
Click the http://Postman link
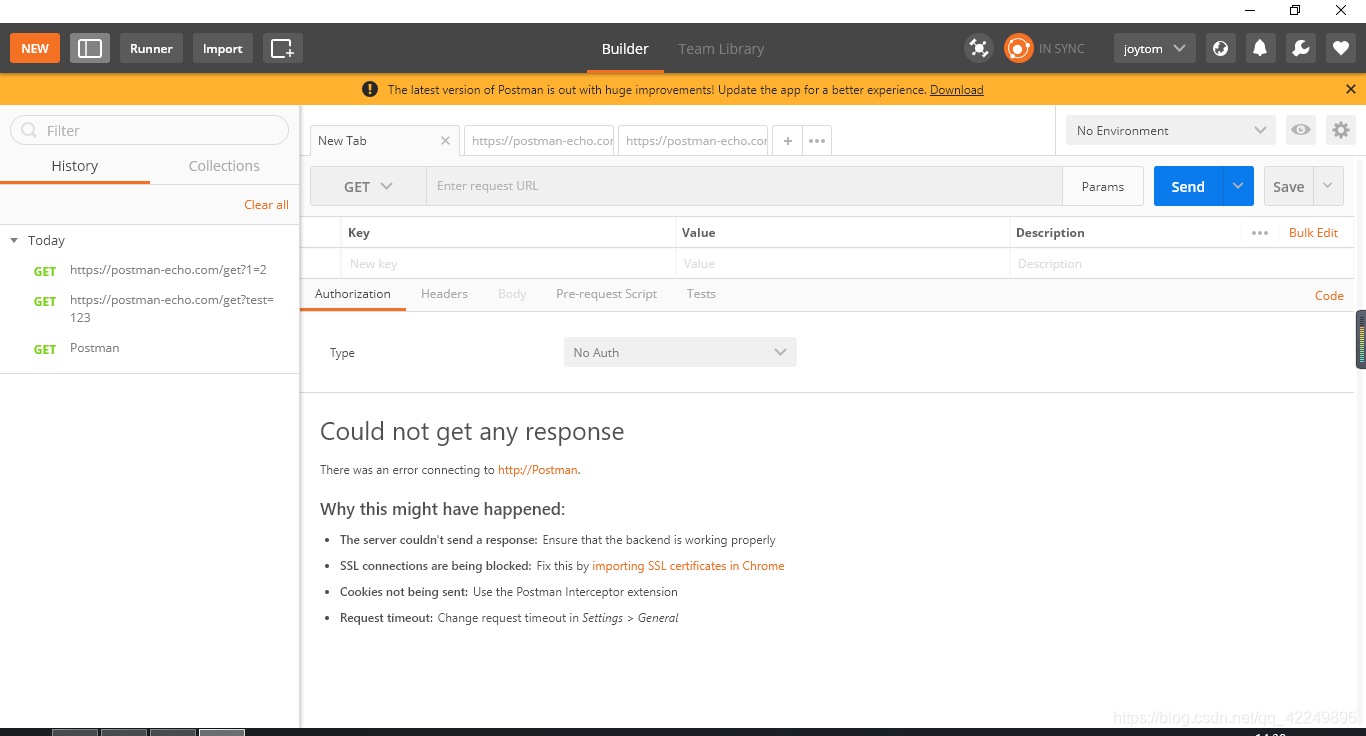click(538, 470)
